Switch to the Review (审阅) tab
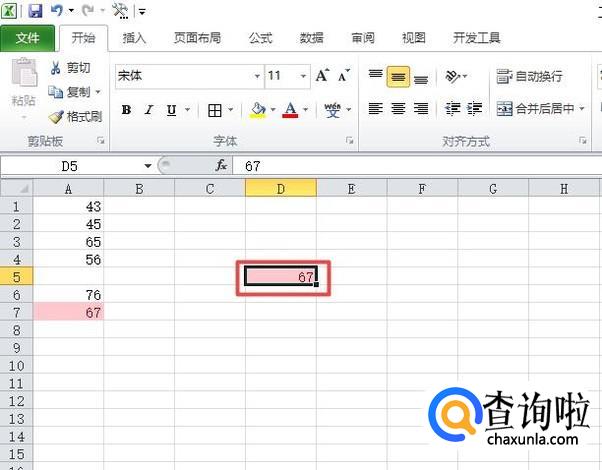The image size is (602, 470). [363, 38]
